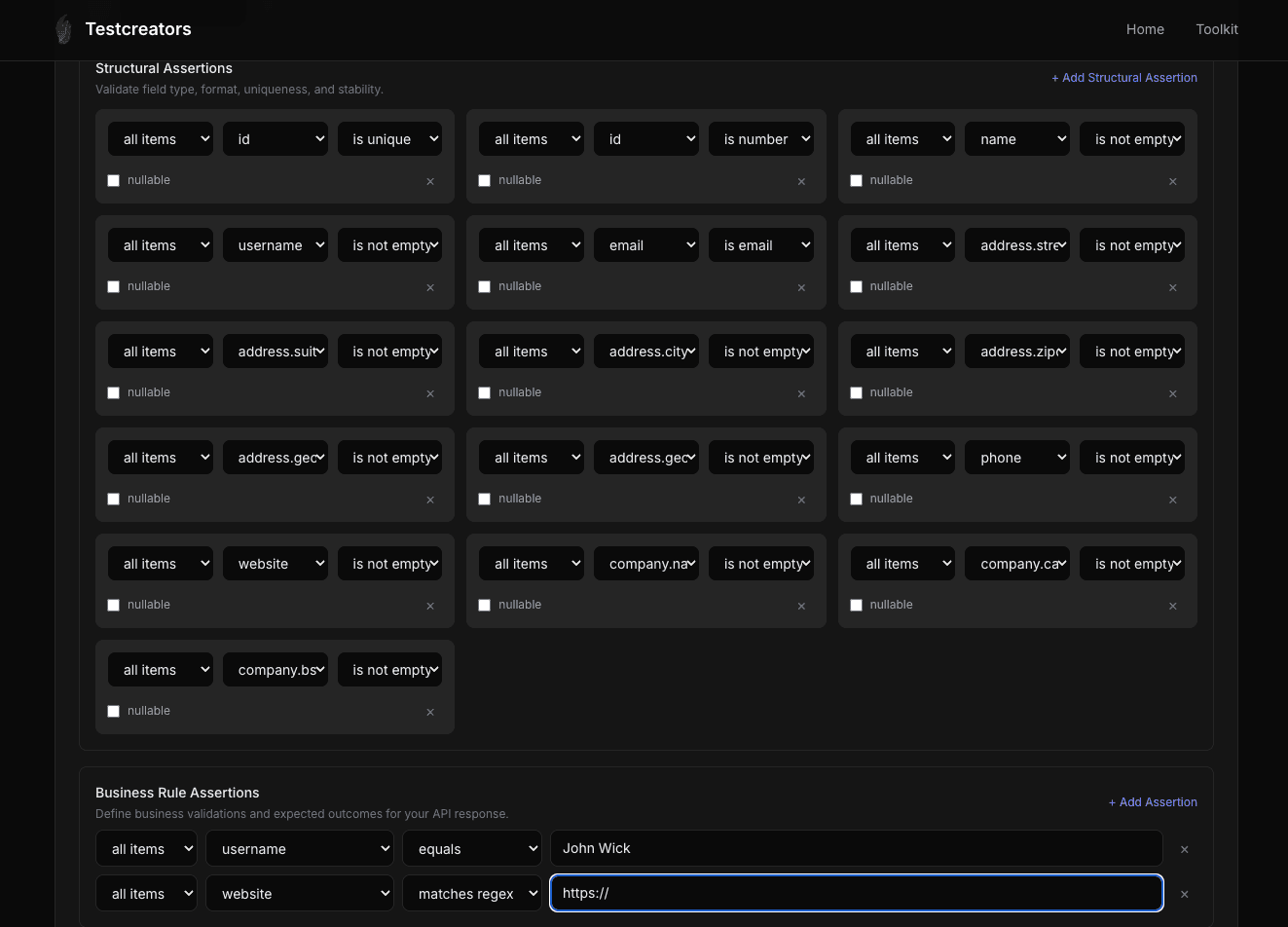Click 'Validate field type, format, uniqueness' description
Viewport: 1288px width, 927px height.
coord(239,90)
